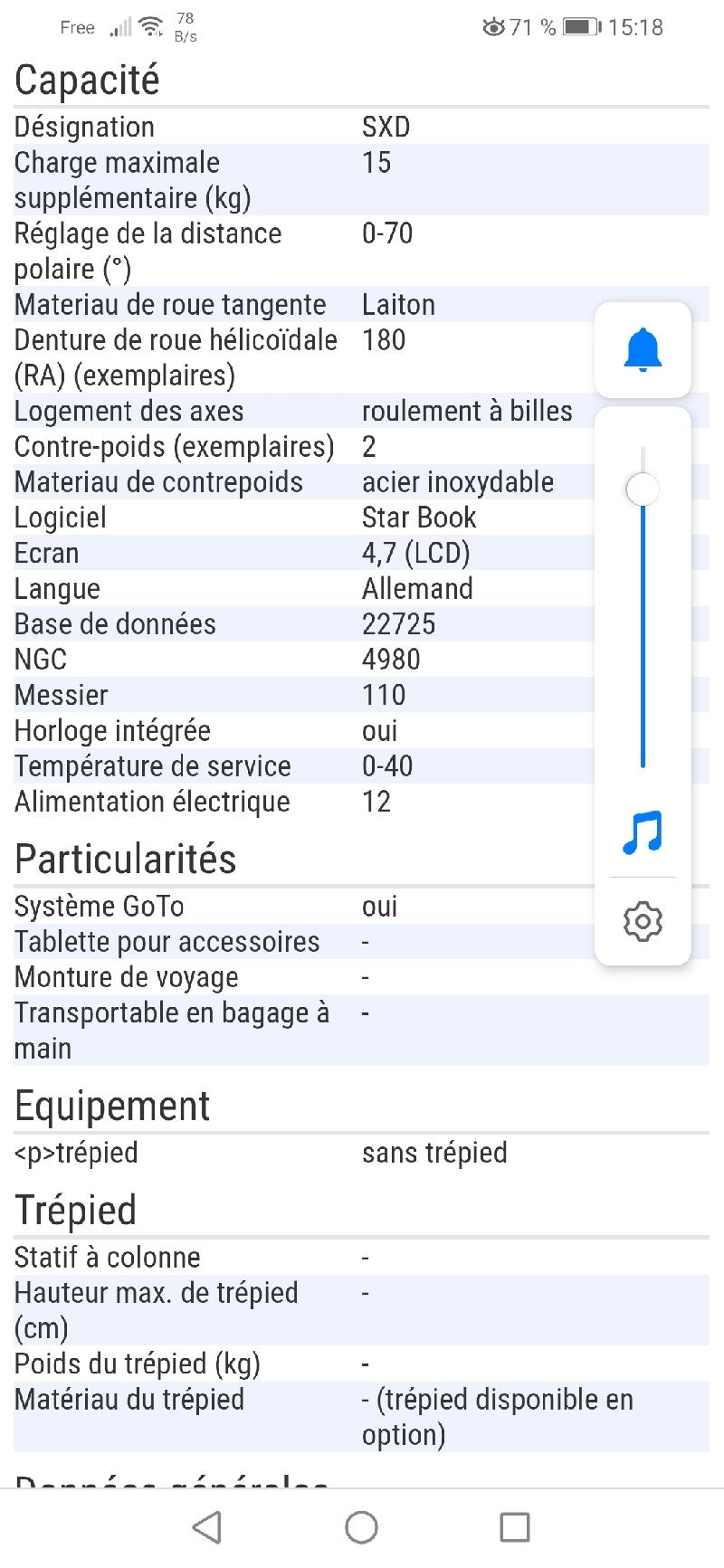Screen dimensions: 724x1568
Task: Tap the Equipement section heading
Action: (112, 1106)
